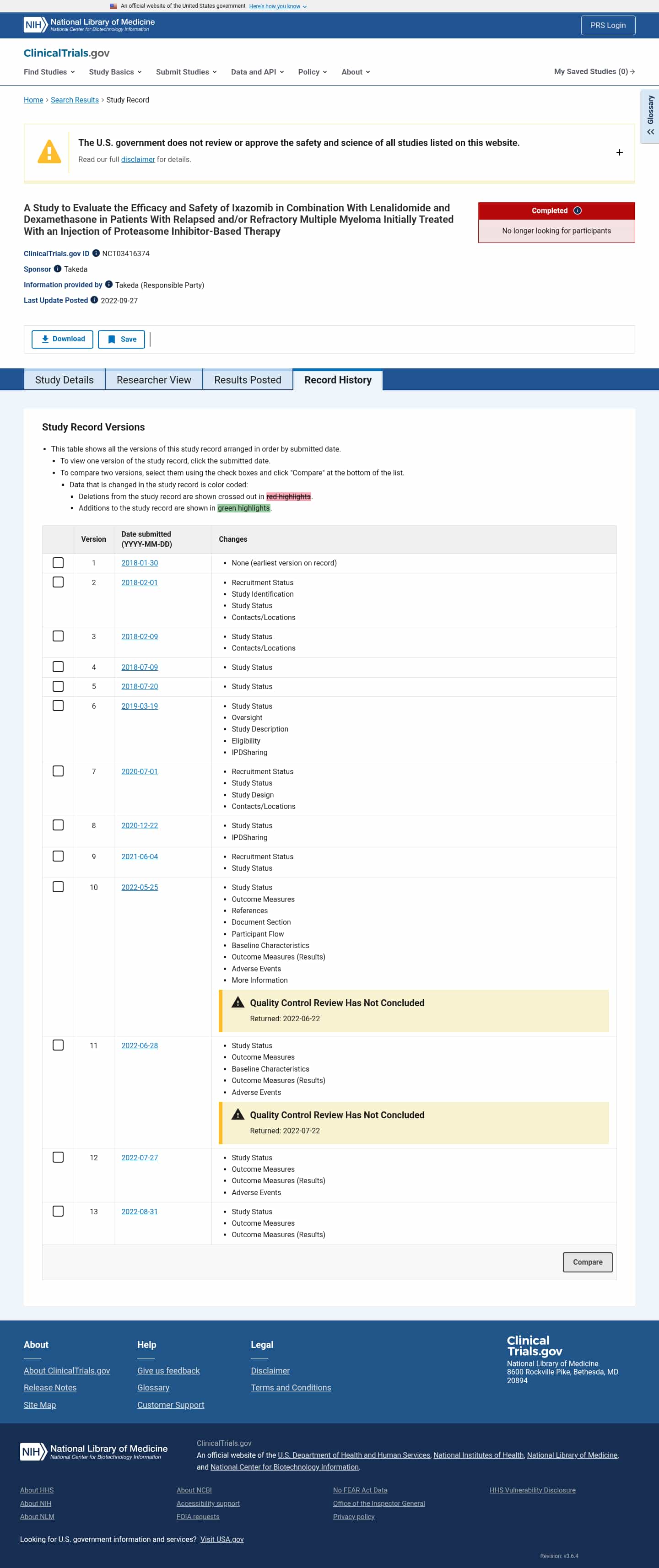Tick the checkbox for version 3

pyautogui.click(x=58, y=636)
